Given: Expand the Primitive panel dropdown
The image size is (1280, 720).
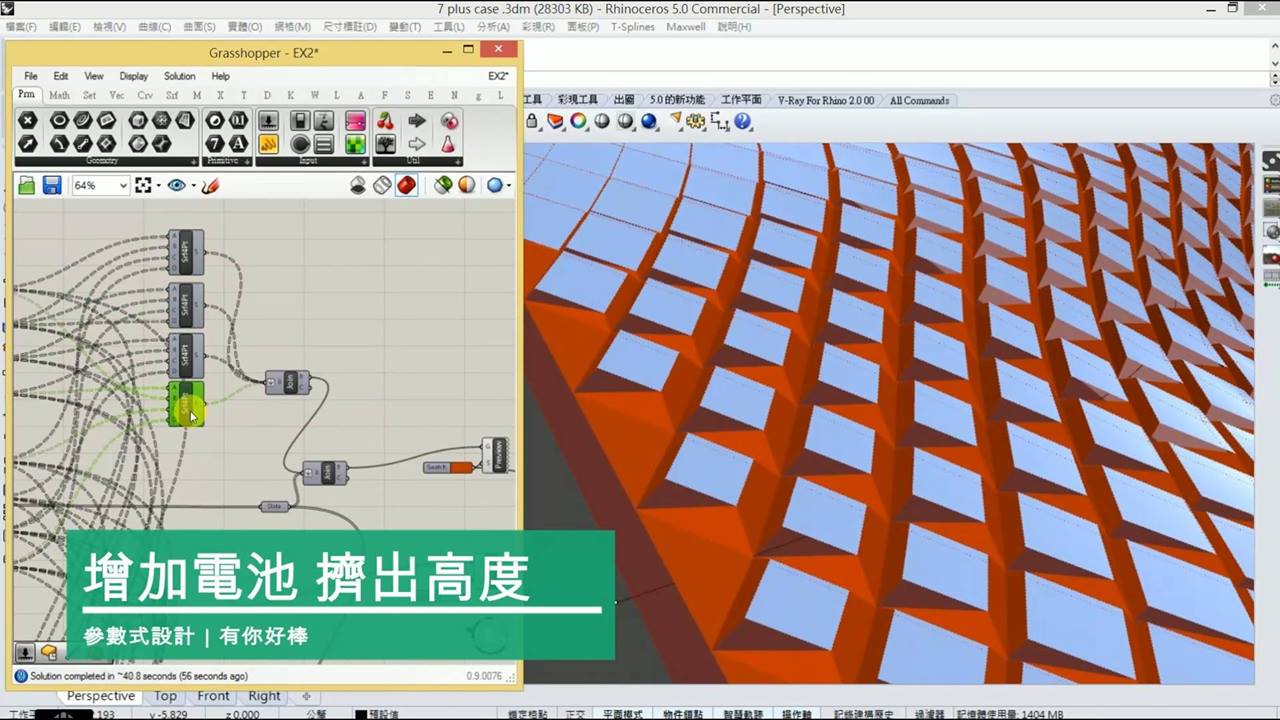Looking at the screenshot, I should [x=247, y=161].
